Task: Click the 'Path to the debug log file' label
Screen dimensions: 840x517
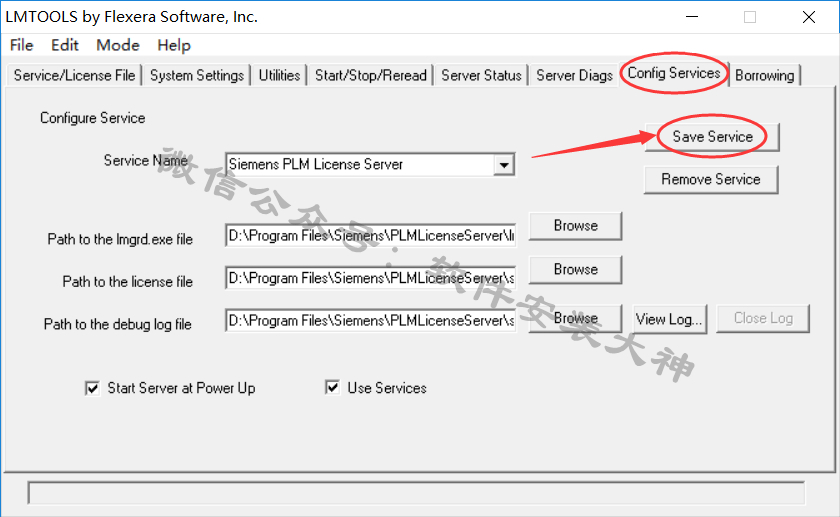Action: 118,324
